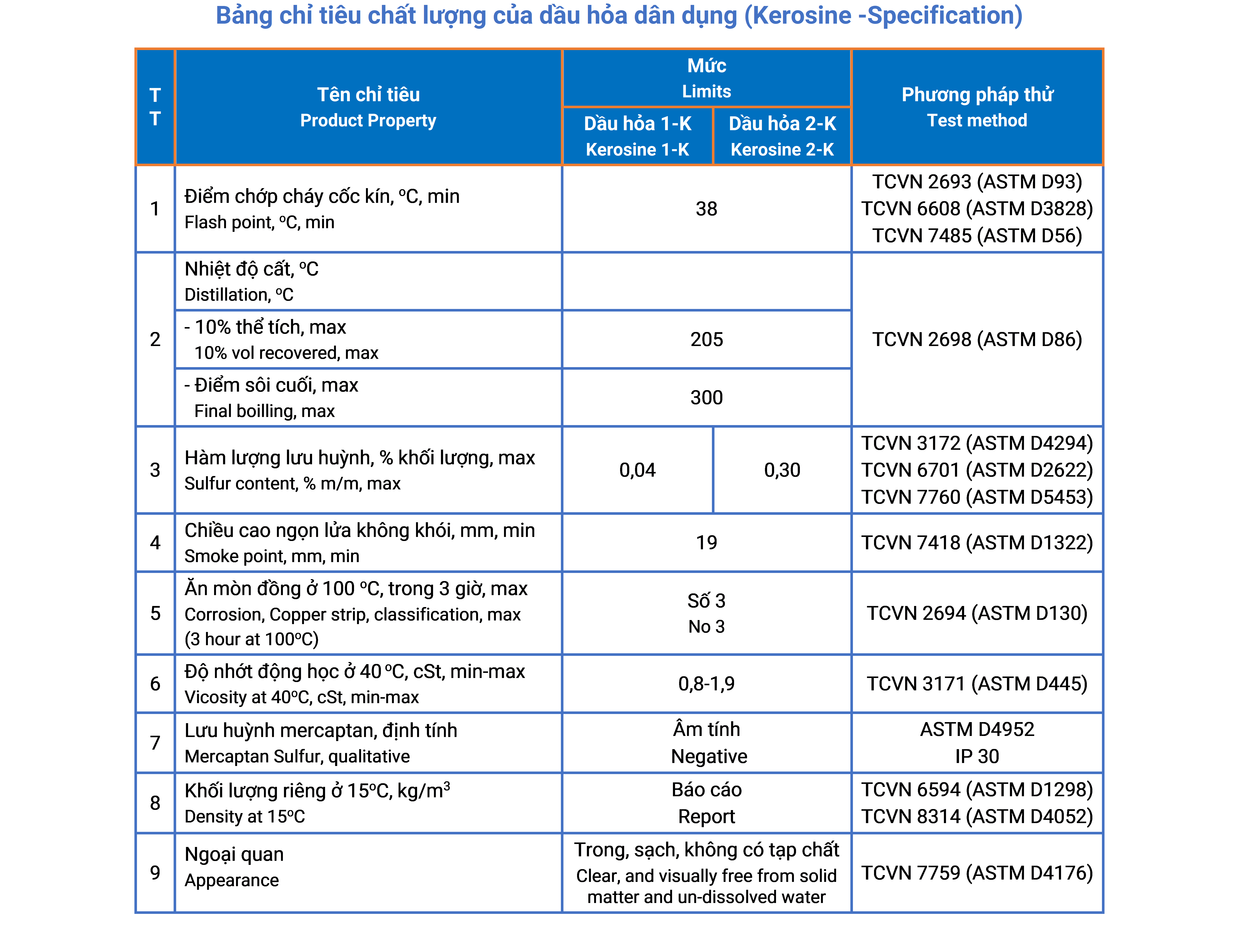The height and width of the screenshot is (952, 1237).
Task: Click 'TCVN 7485 (ASTM D56)' text
Action: coord(977,236)
